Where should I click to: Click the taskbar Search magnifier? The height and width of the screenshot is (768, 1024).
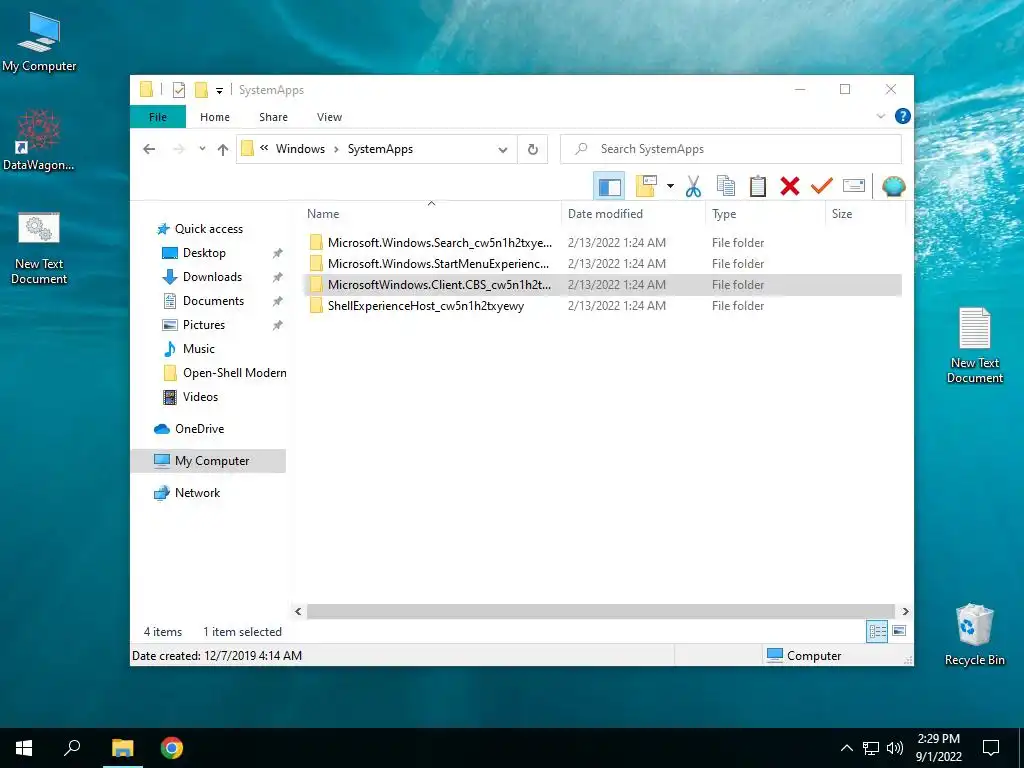click(x=72, y=748)
